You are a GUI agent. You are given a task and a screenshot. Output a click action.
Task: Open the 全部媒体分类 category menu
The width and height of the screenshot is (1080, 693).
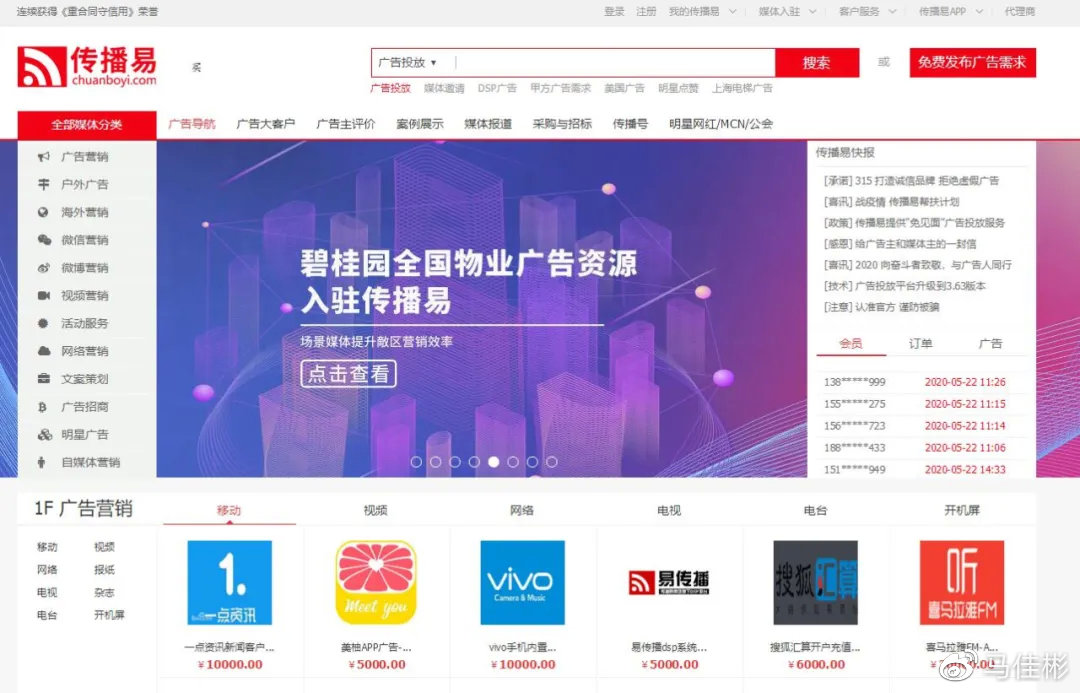click(87, 125)
